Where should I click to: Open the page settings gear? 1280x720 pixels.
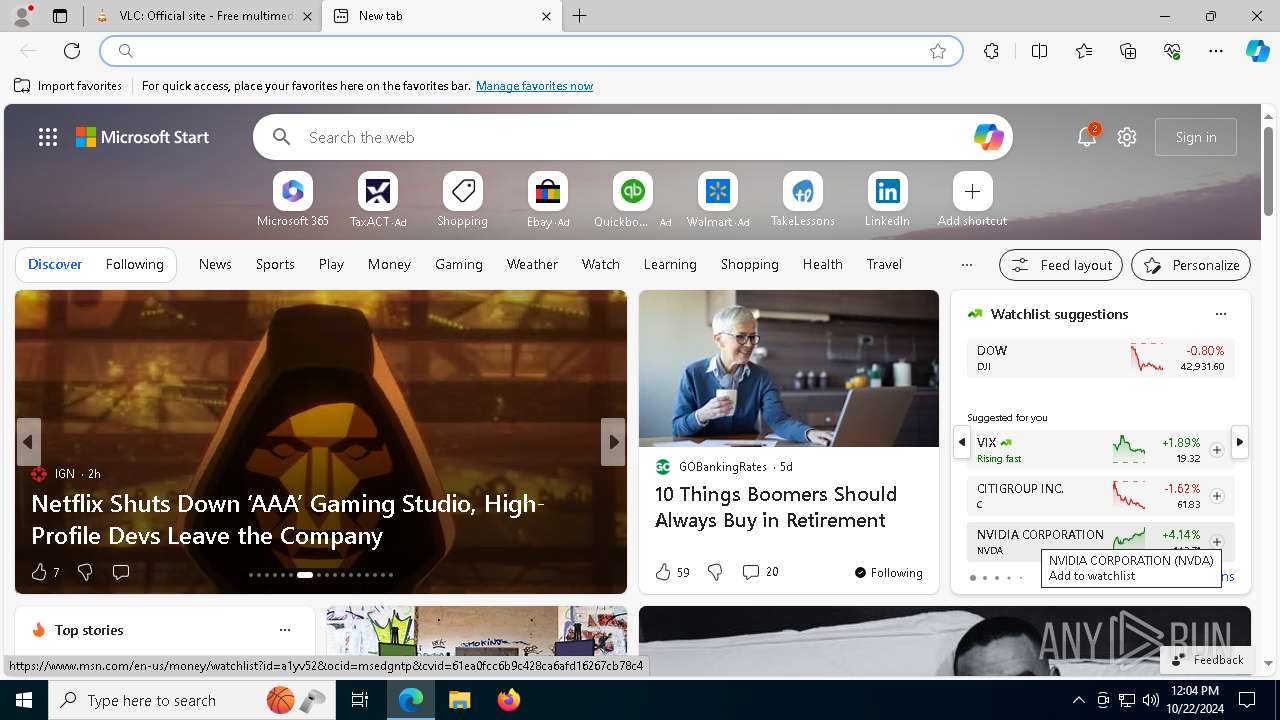(1127, 137)
